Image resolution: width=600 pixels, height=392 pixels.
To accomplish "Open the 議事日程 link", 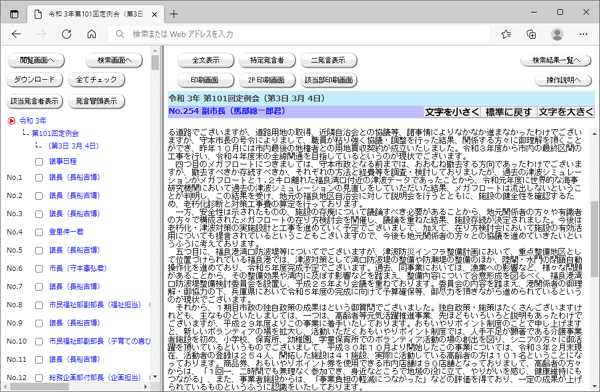I will click(63, 162).
